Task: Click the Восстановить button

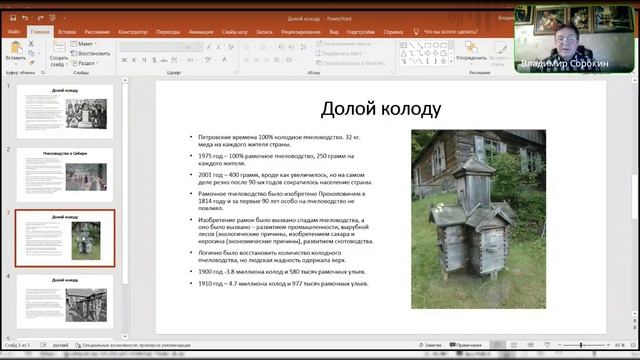Action: (90, 53)
